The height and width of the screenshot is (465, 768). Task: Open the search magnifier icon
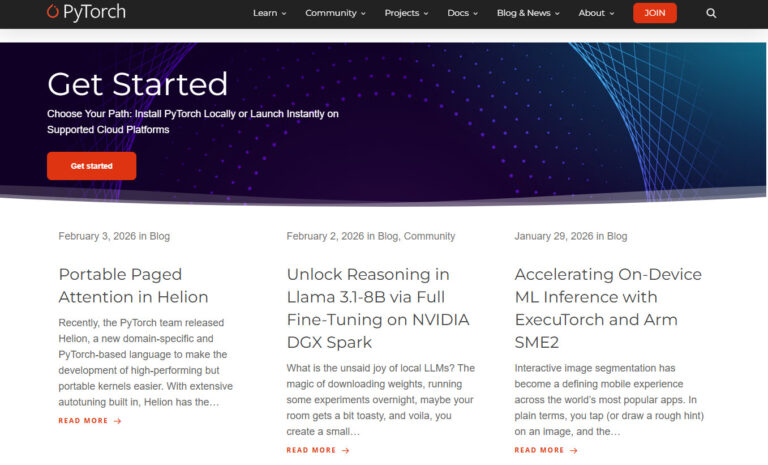711,13
